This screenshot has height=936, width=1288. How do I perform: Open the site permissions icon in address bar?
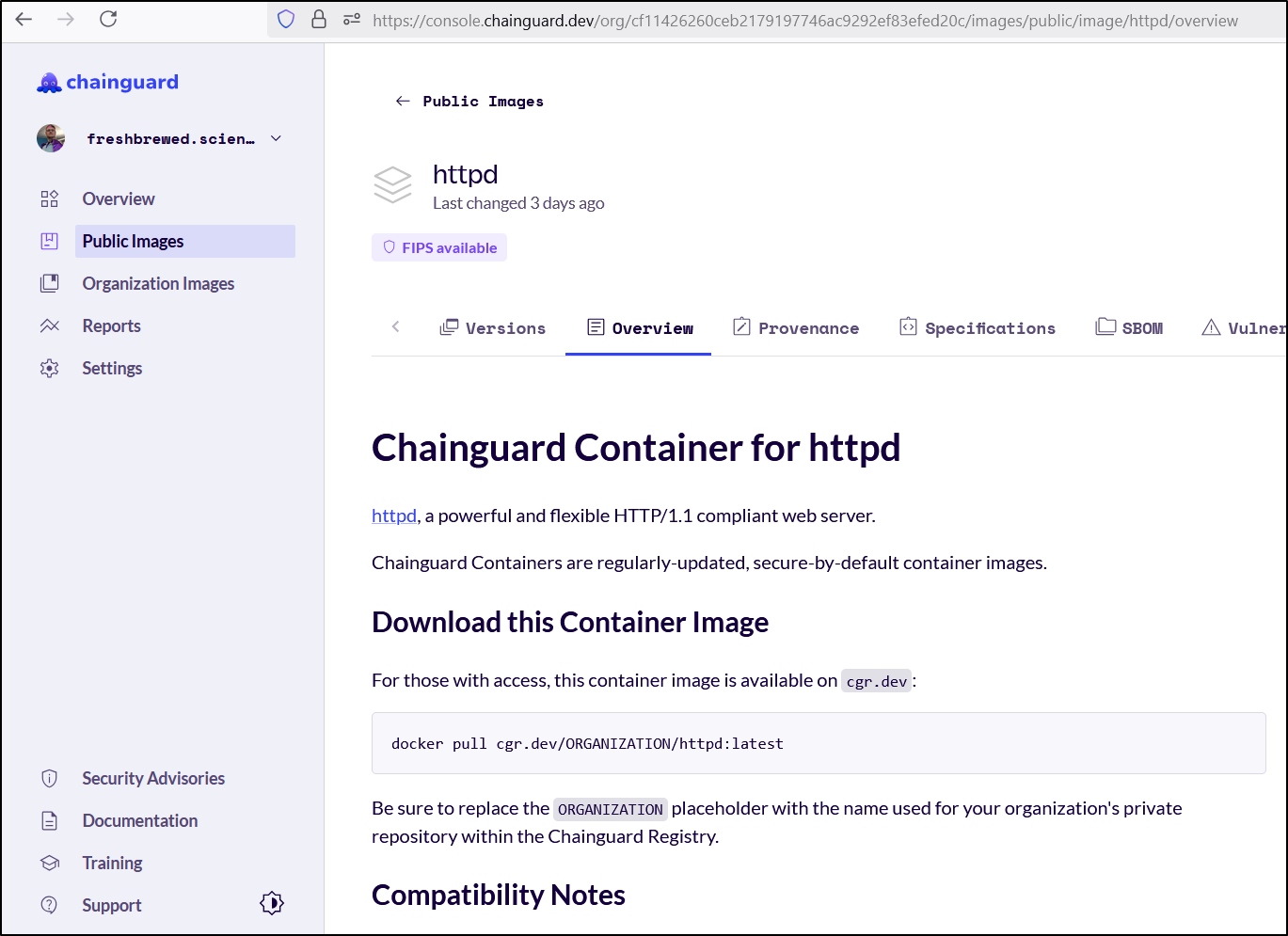pos(352,20)
